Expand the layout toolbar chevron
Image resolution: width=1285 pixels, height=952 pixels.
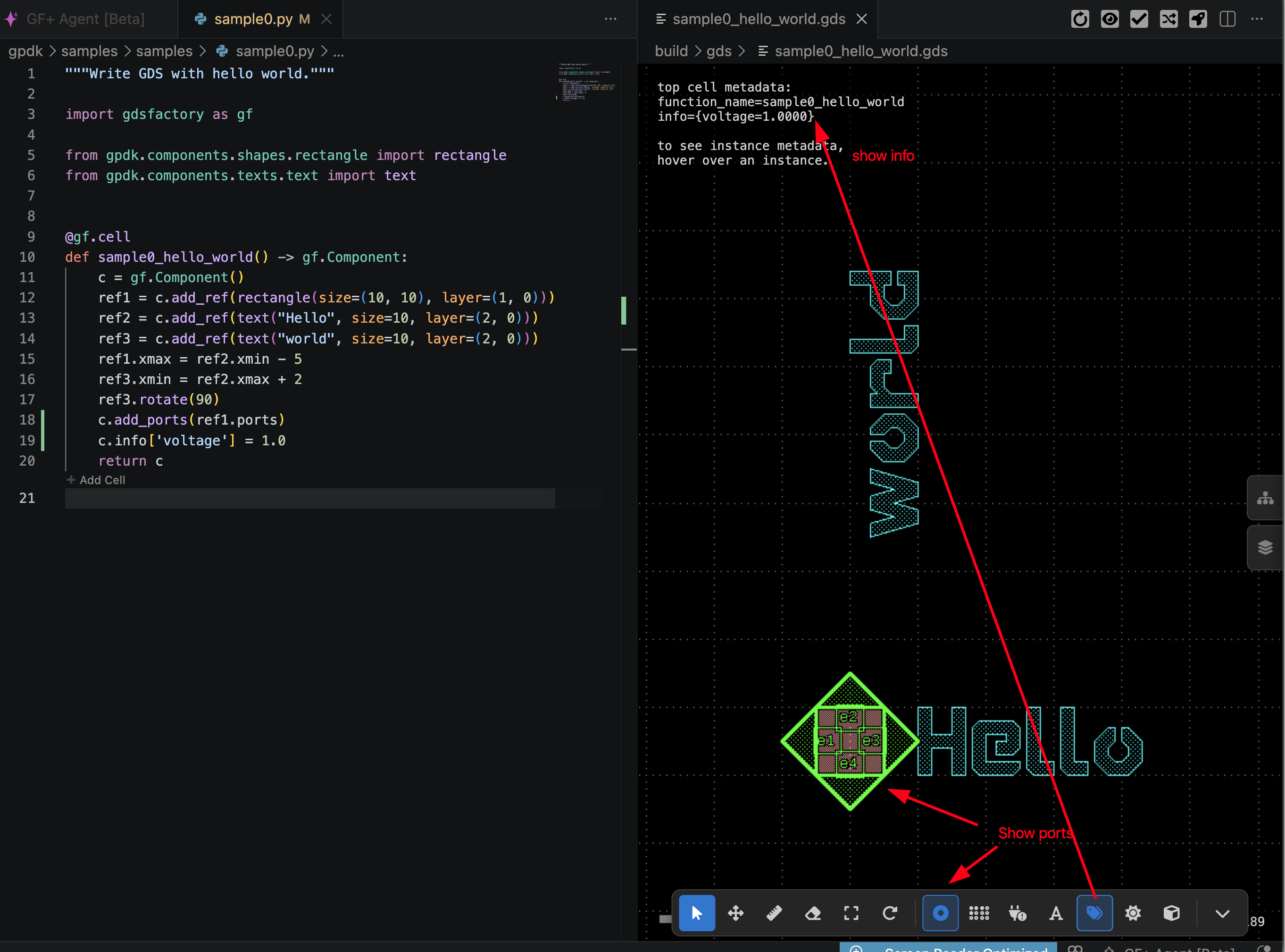click(1222, 913)
